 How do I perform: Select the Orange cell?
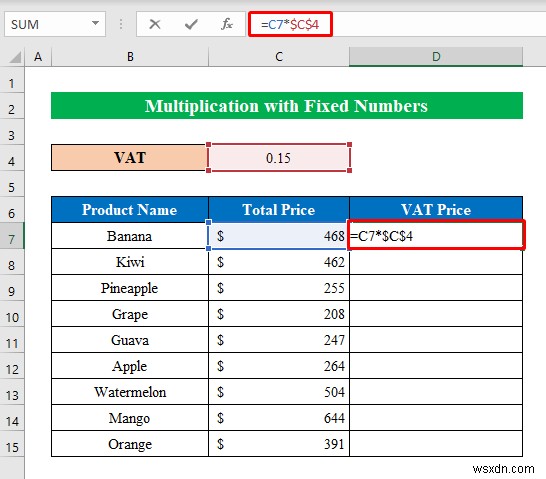[130, 444]
